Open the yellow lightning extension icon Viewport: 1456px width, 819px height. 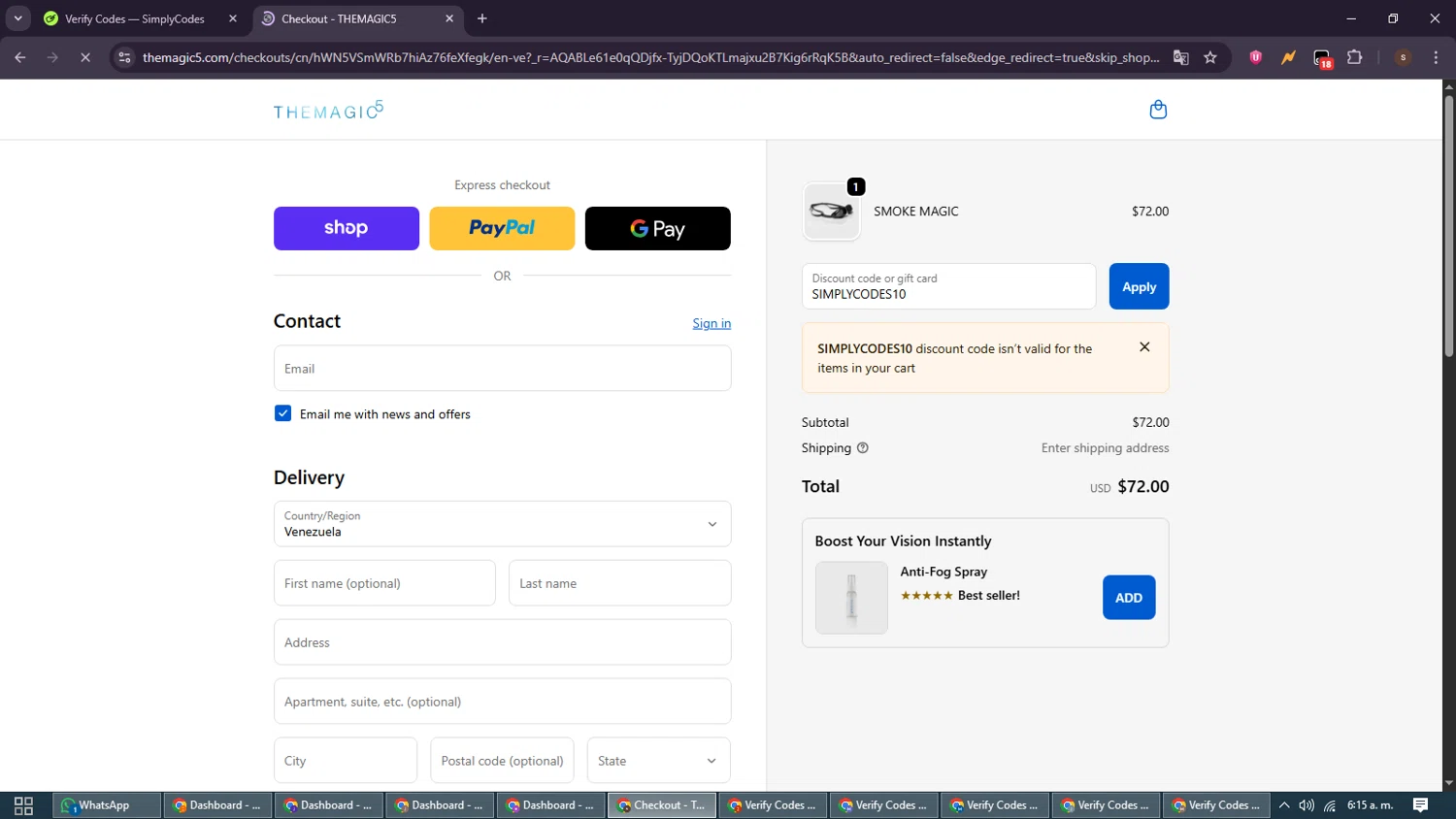pos(1288,57)
